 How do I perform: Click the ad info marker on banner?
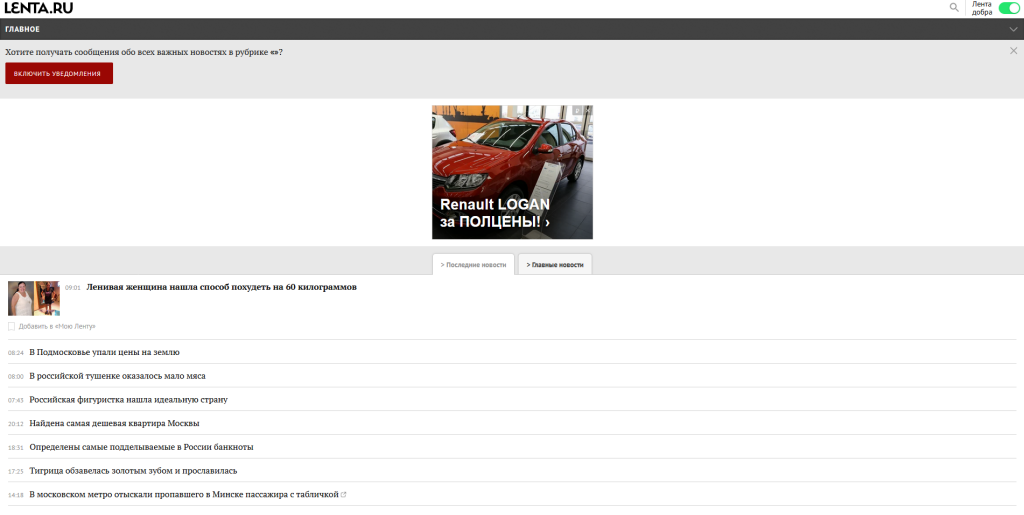tap(577, 111)
